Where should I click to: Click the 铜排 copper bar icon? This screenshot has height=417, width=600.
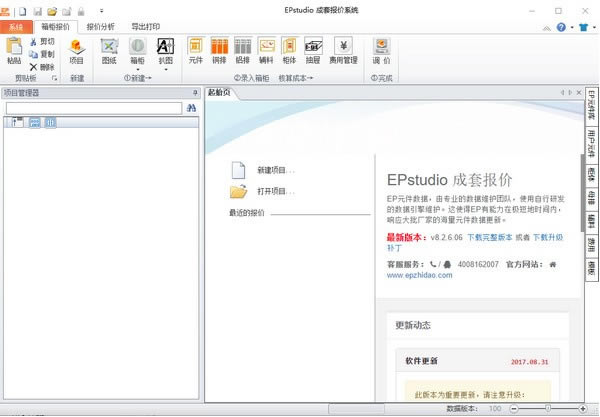[219, 50]
